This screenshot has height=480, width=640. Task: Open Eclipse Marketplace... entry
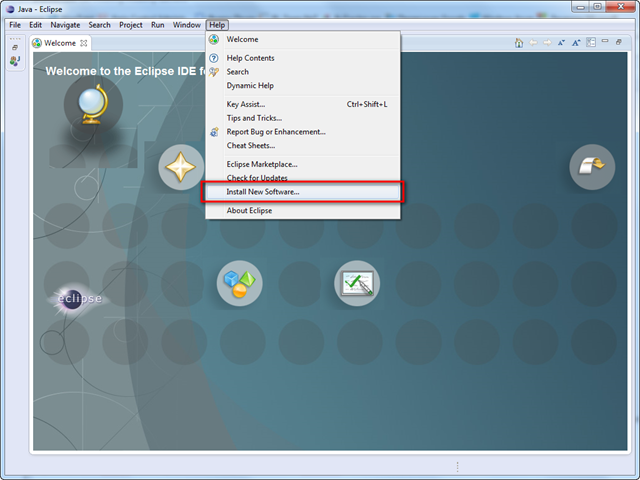click(303, 164)
